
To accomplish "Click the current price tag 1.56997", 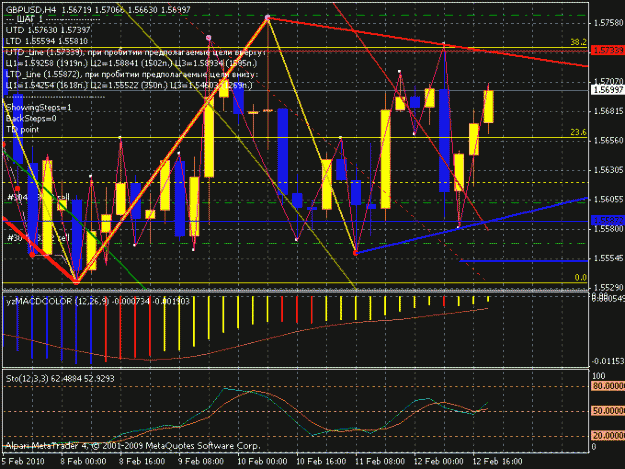I will point(607,90).
